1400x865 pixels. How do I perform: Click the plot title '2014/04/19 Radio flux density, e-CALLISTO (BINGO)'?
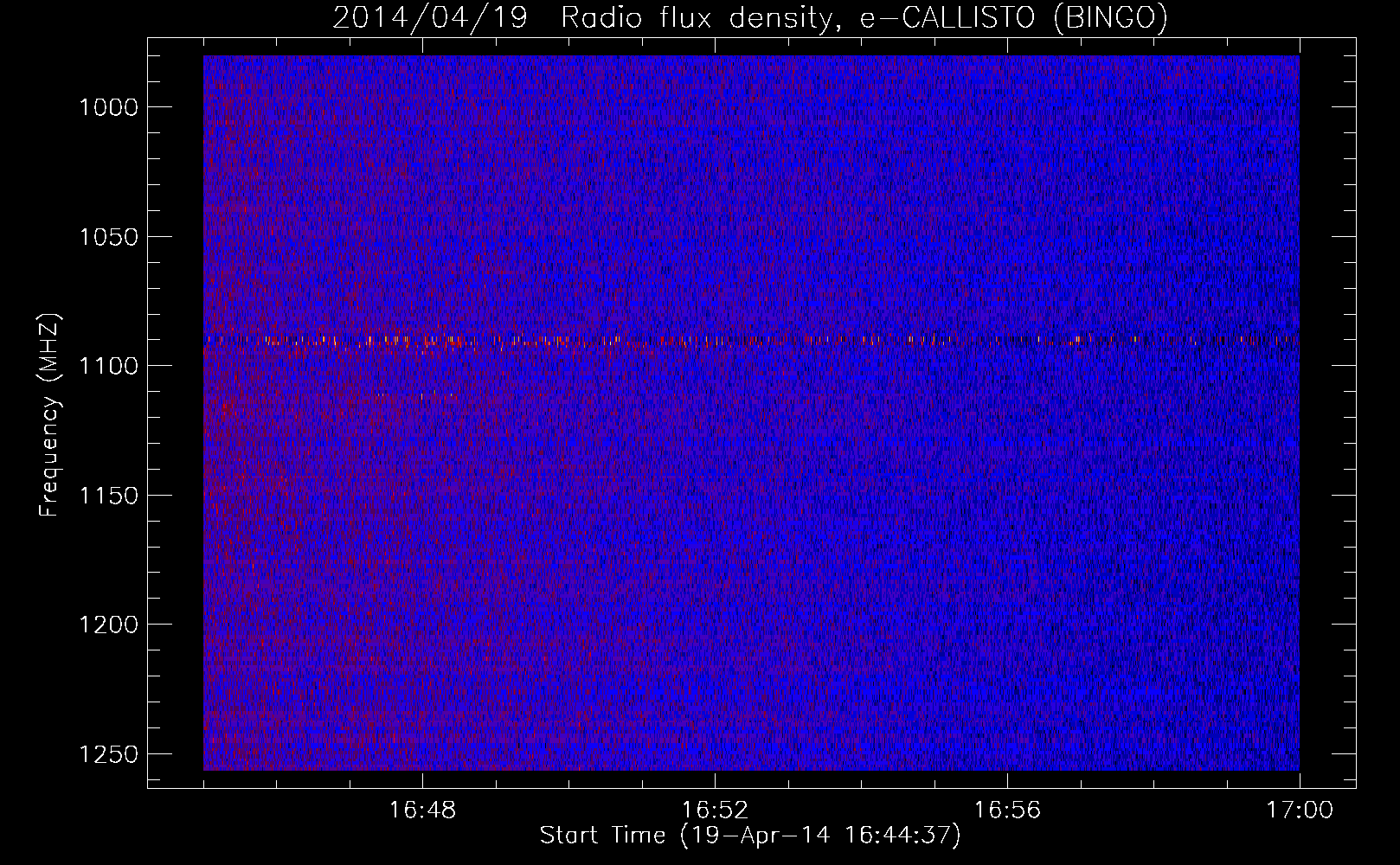pos(750,17)
